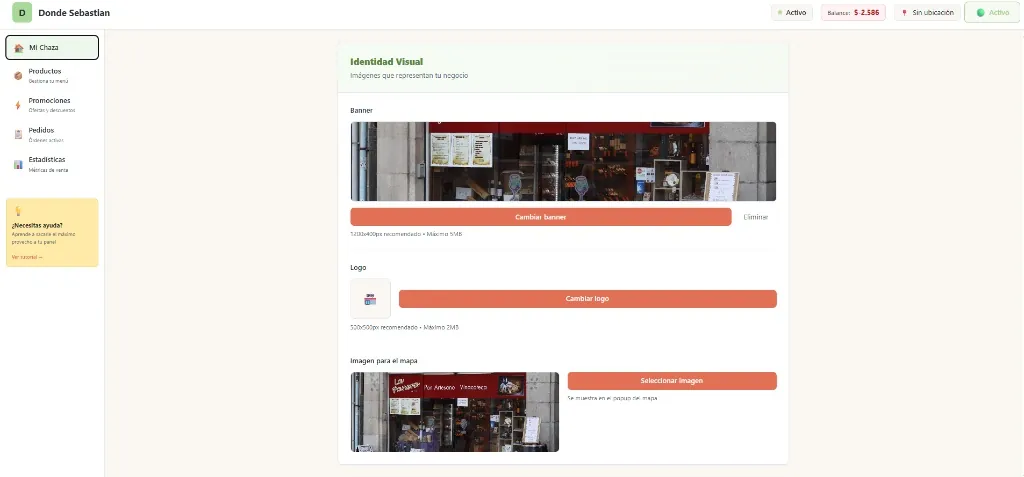
Task: Click the lightbulb icon in help card
Action: pos(18,211)
